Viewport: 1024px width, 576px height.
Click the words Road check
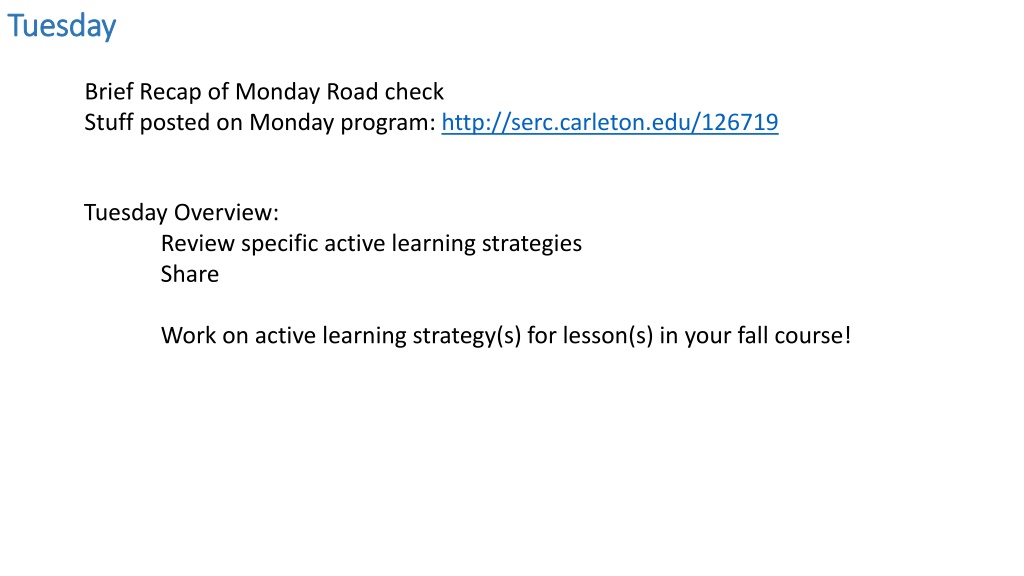pos(385,91)
